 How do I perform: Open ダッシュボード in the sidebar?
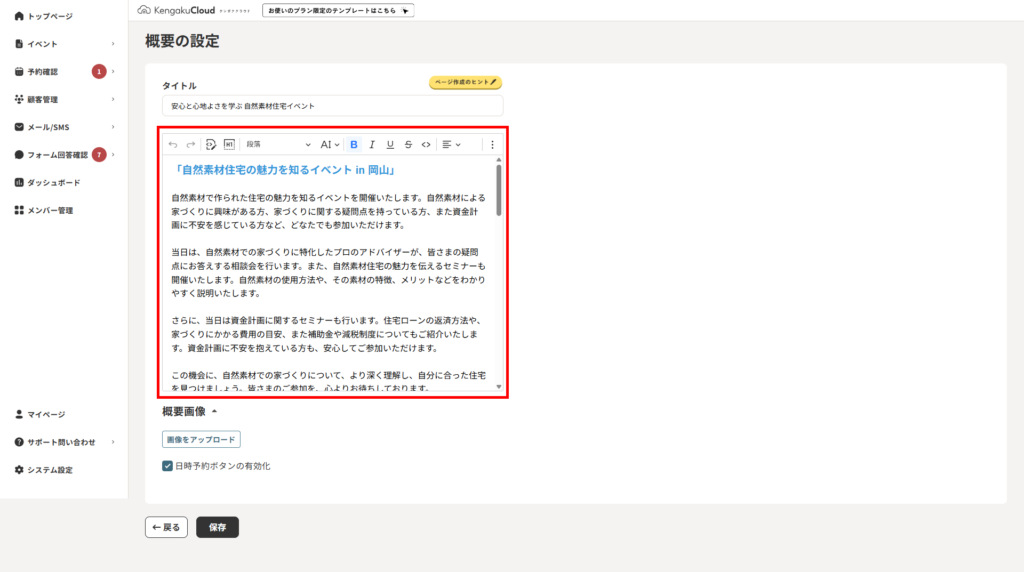(53, 183)
